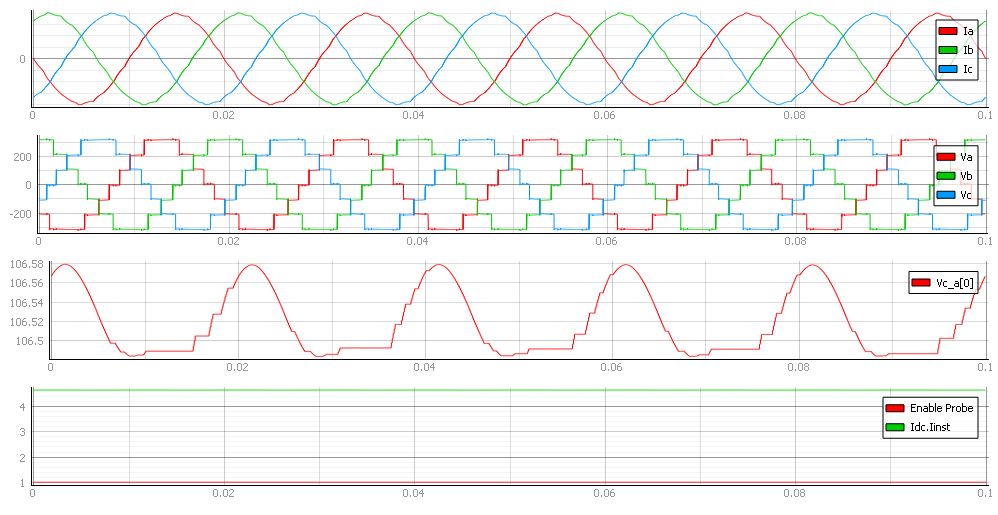Screen dimensions: 998x515
Task: Select the Ic label in current legend
Action: point(968,69)
